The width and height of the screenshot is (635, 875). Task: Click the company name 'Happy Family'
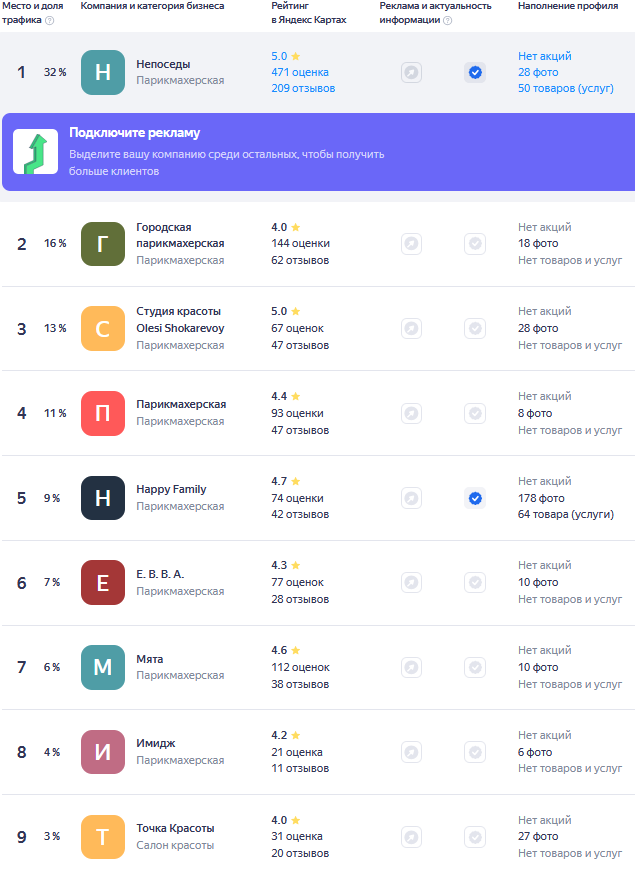171,489
